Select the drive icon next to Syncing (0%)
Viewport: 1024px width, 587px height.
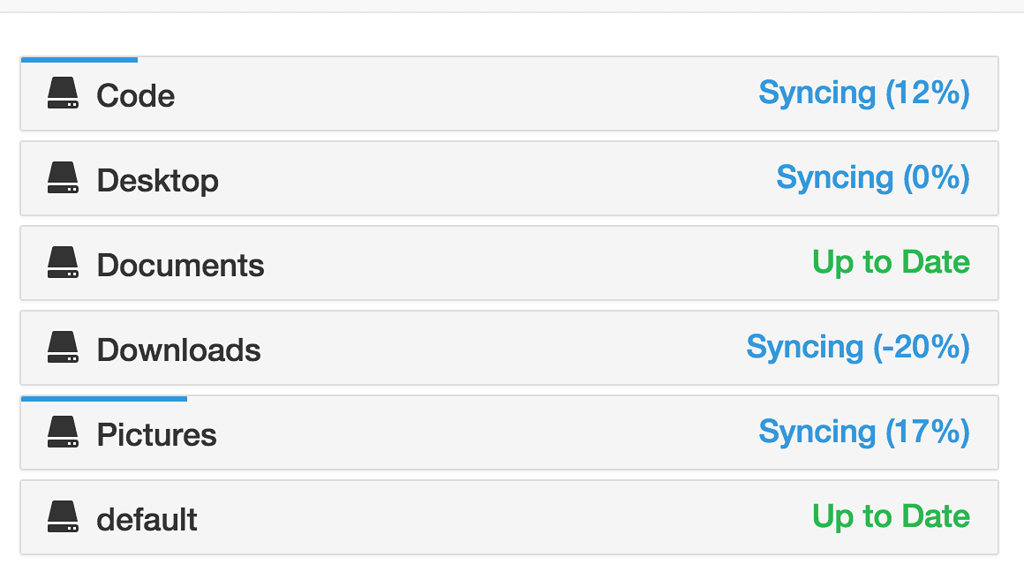click(x=63, y=180)
